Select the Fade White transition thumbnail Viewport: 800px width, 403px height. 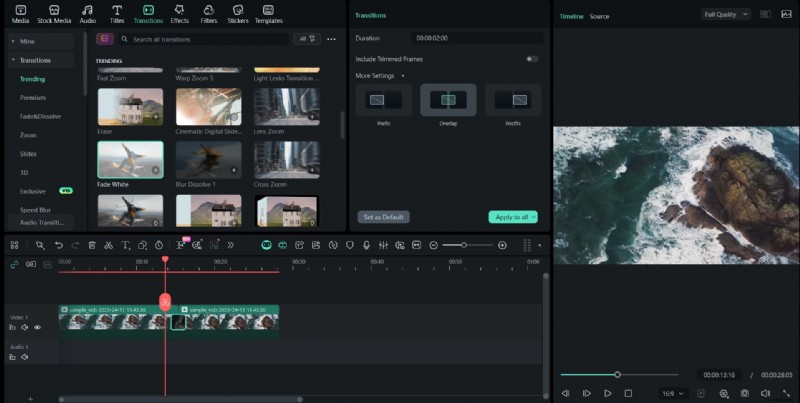click(x=130, y=159)
